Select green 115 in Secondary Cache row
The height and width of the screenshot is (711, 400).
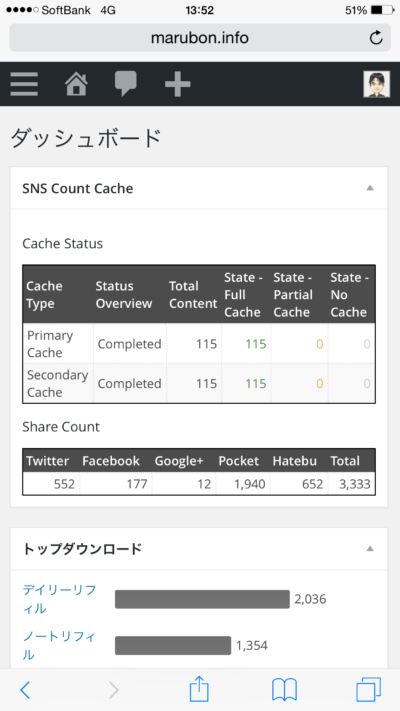coord(256,384)
